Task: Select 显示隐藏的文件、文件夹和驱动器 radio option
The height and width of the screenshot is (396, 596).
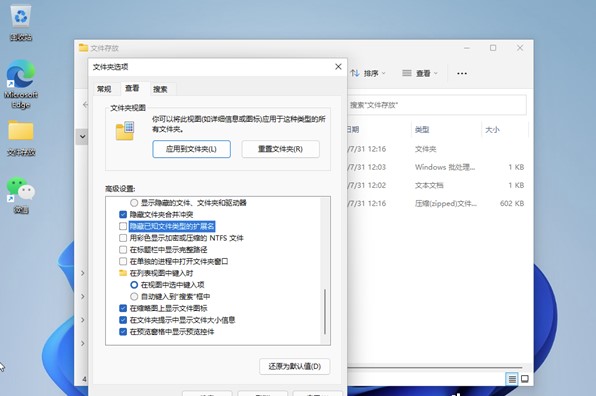Action: tap(134, 203)
